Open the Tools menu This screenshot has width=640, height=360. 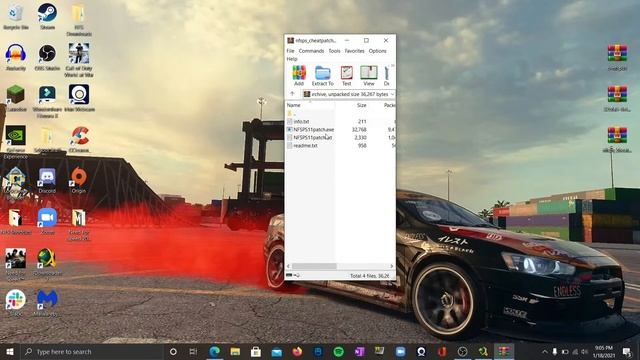pyautogui.click(x=334, y=51)
